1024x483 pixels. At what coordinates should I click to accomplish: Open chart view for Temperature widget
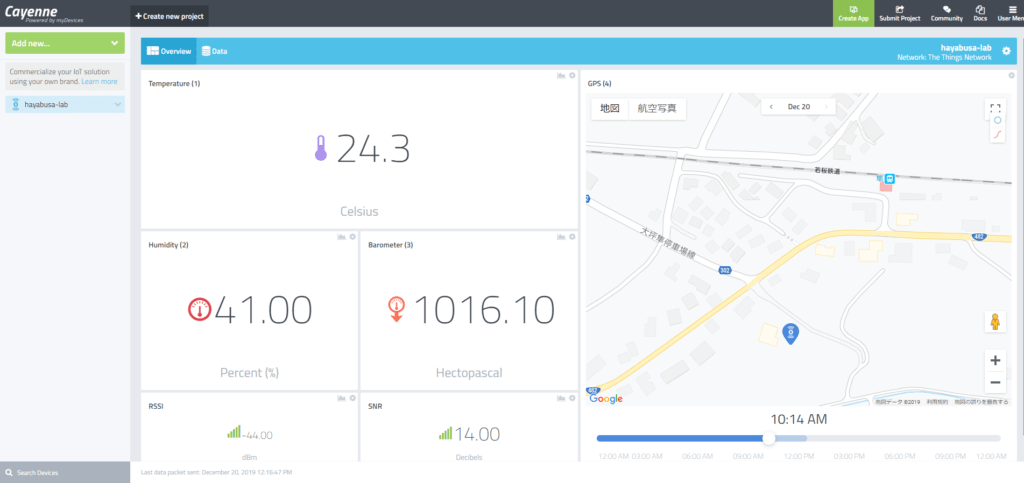tap(560, 76)
